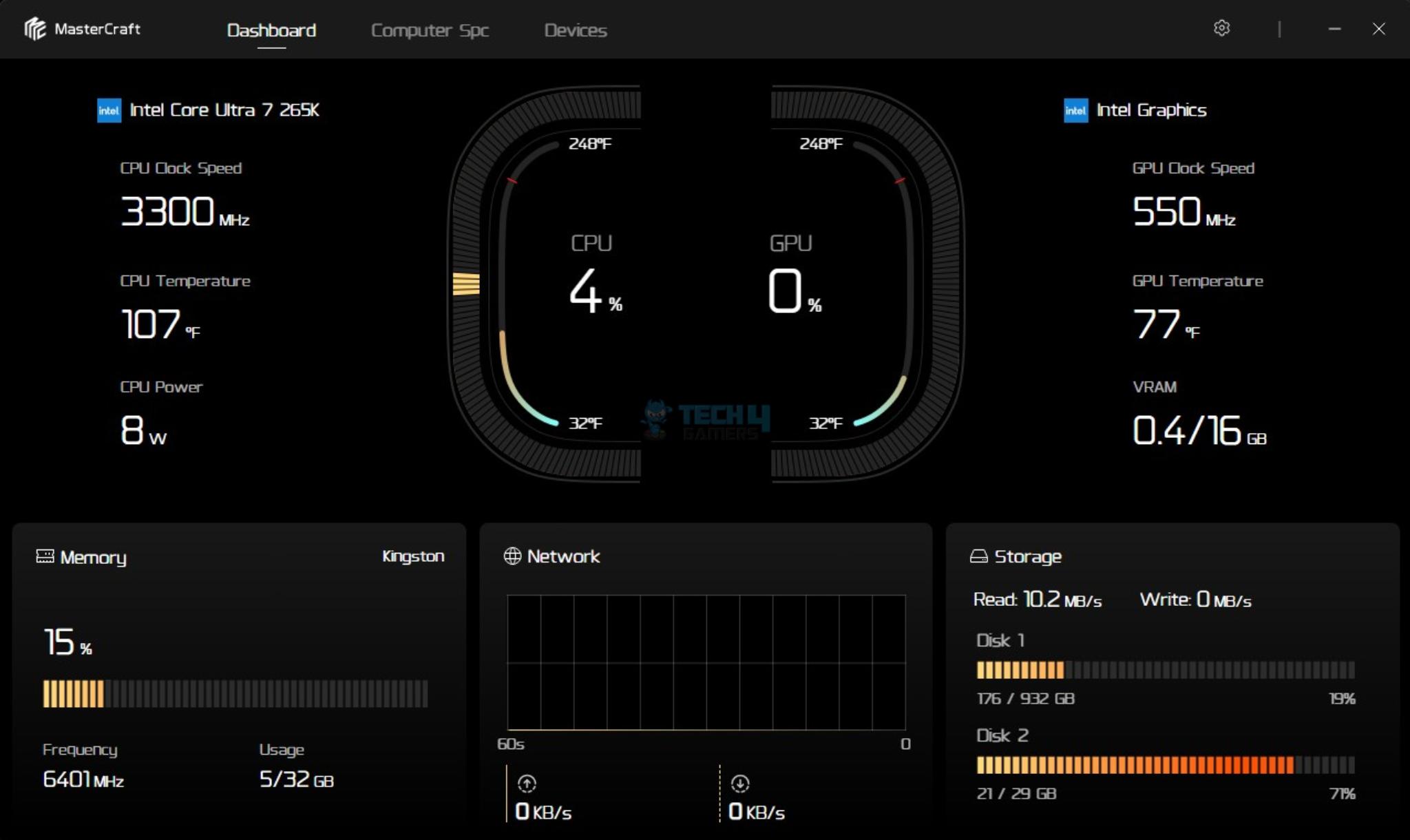This screenshot has width=1410, height=840.
Task: Click the memory usage percentage bar
Action: pos(235,694)
